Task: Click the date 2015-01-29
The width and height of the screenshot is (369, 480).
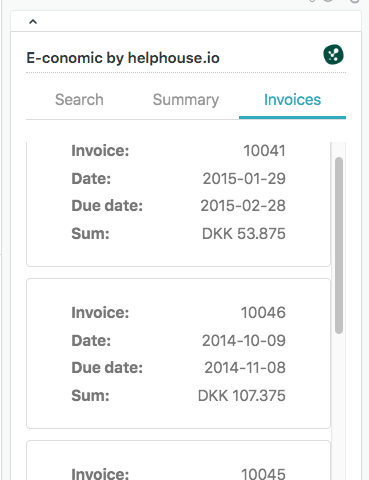Action: (244, 179)
